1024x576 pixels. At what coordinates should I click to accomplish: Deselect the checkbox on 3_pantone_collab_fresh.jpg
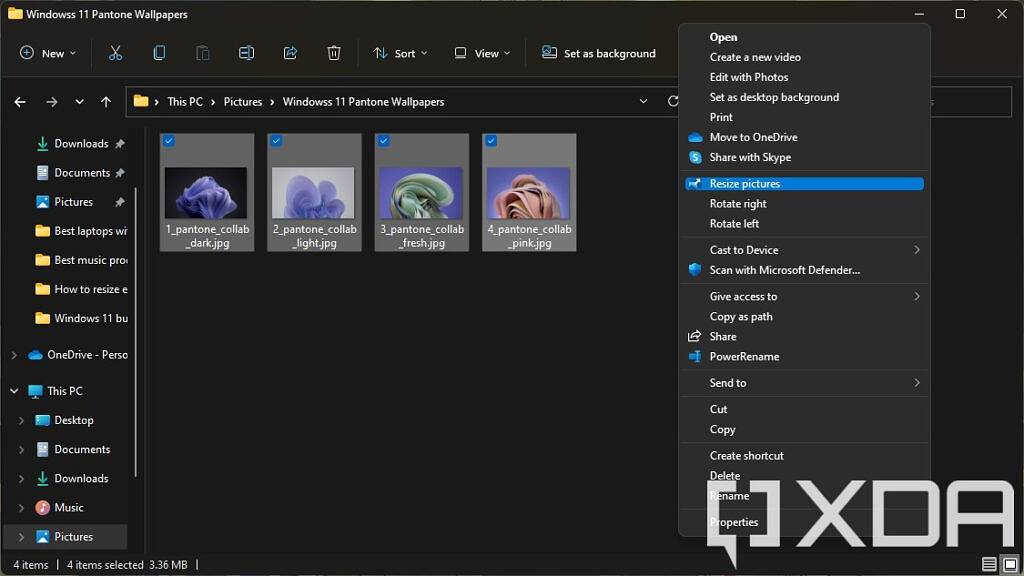point(383,141)
